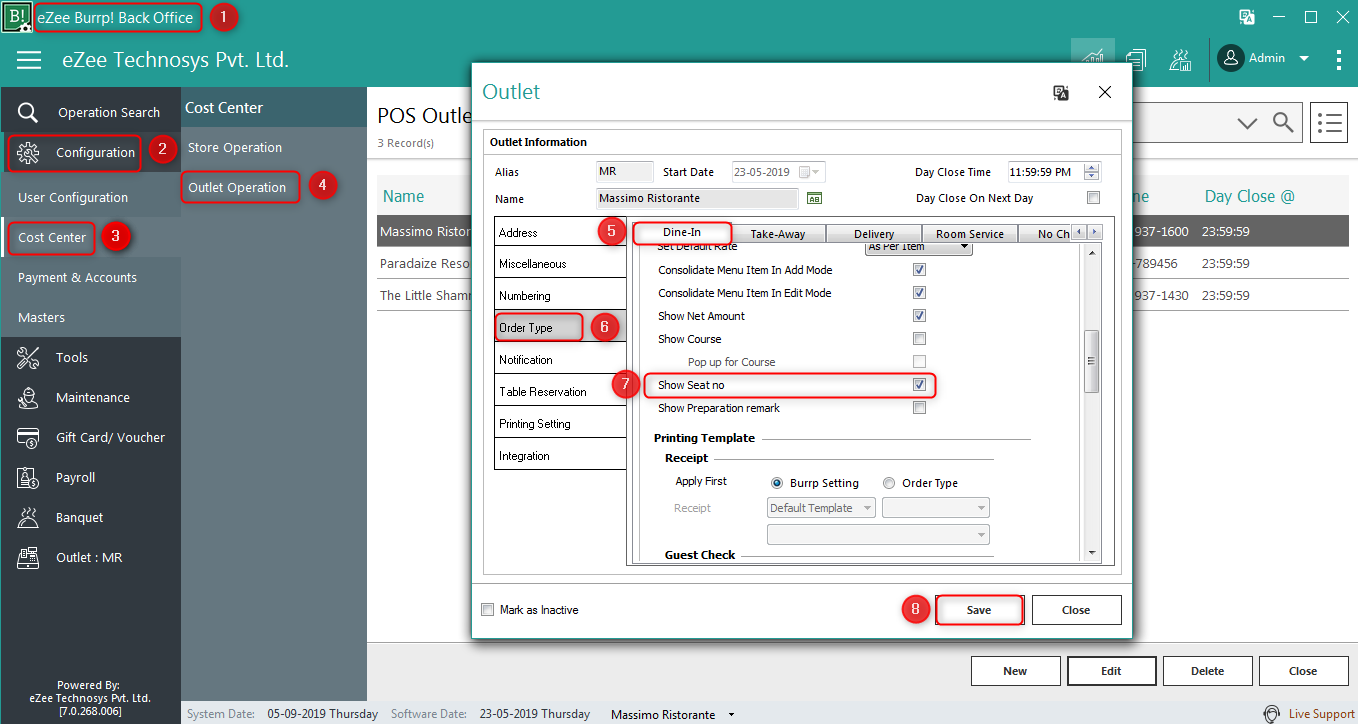Open the kitchen food report icon

point(1180,60)
